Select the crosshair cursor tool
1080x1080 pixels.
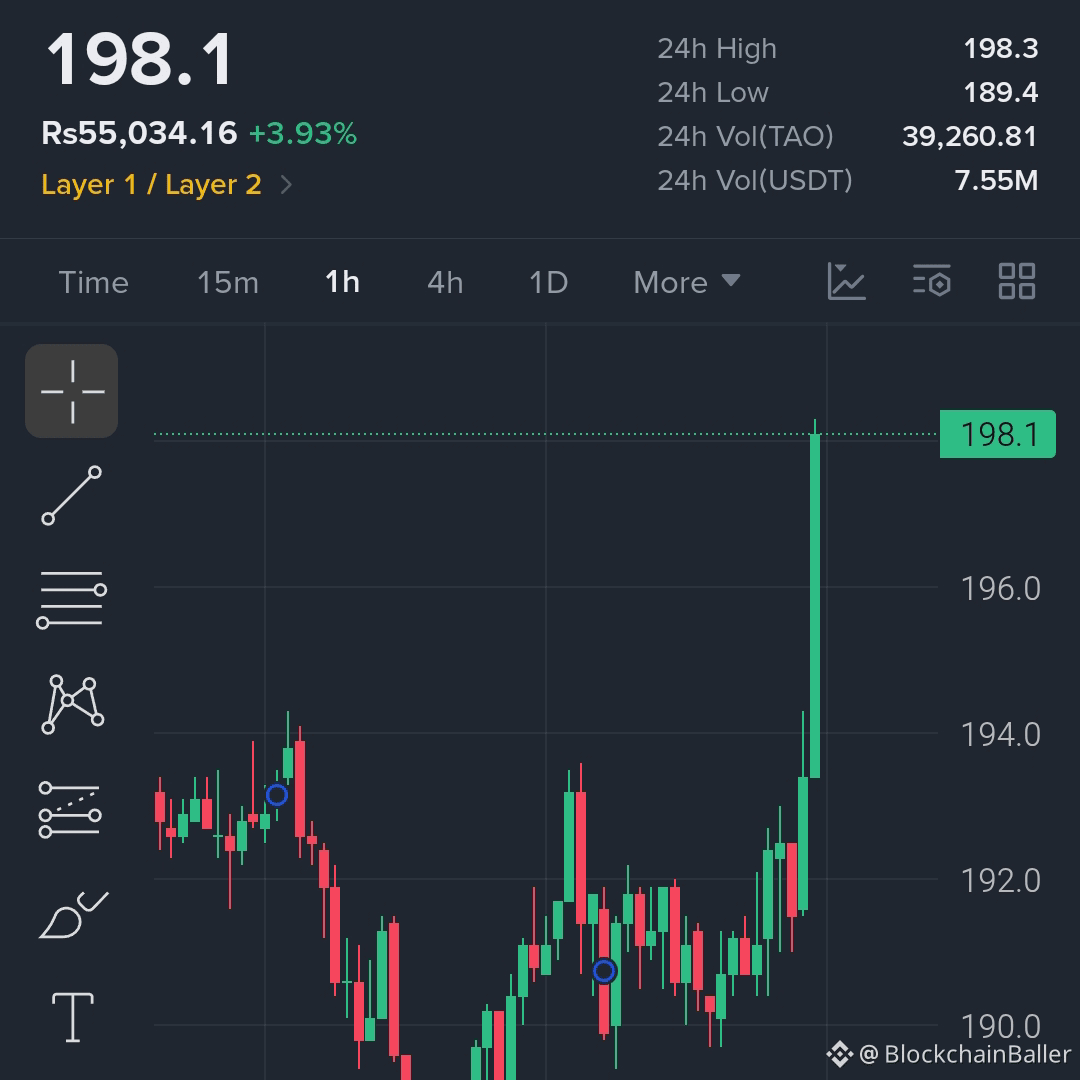pos(72,391)
